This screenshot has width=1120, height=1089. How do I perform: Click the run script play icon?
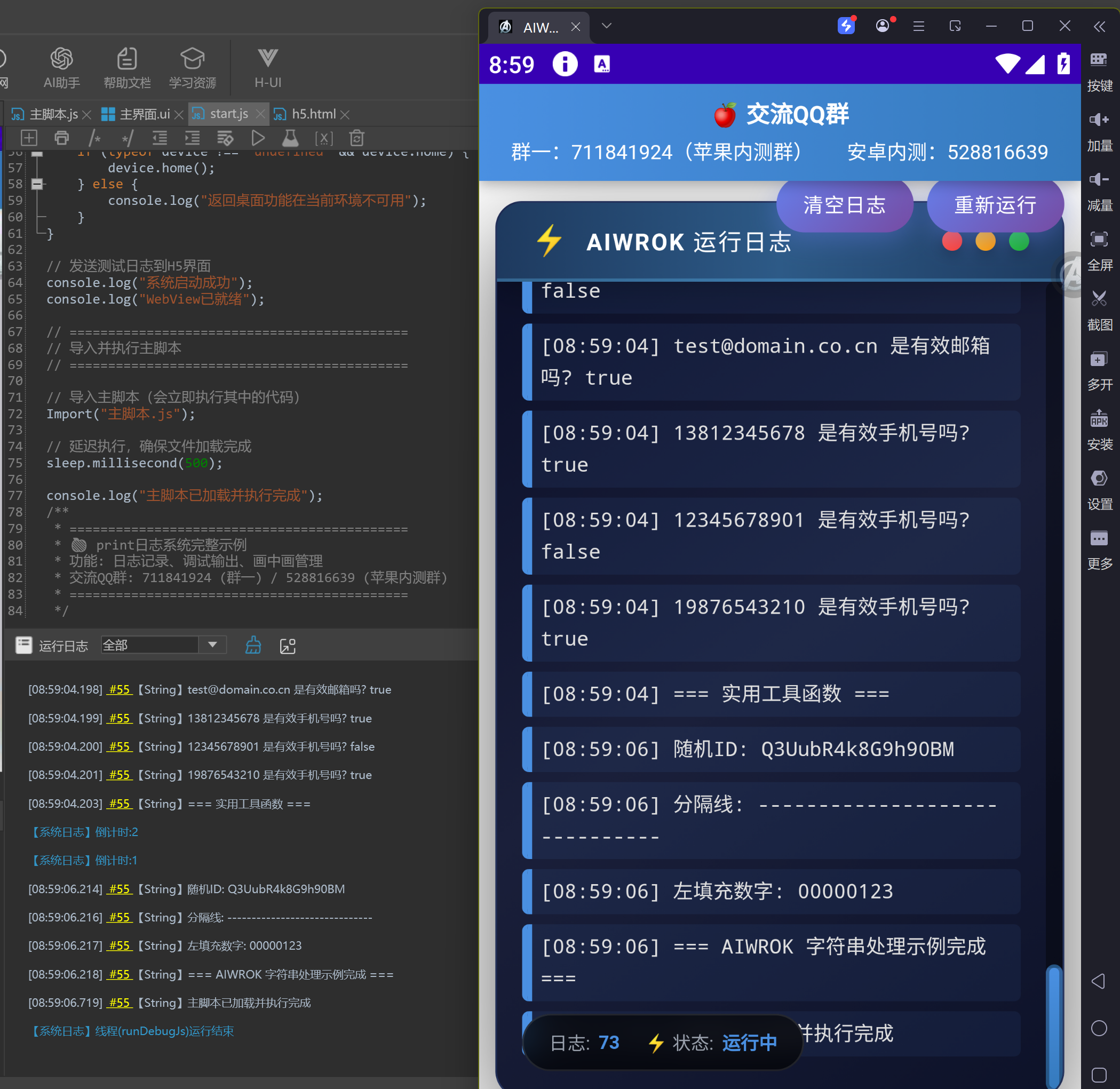point(258,138)
